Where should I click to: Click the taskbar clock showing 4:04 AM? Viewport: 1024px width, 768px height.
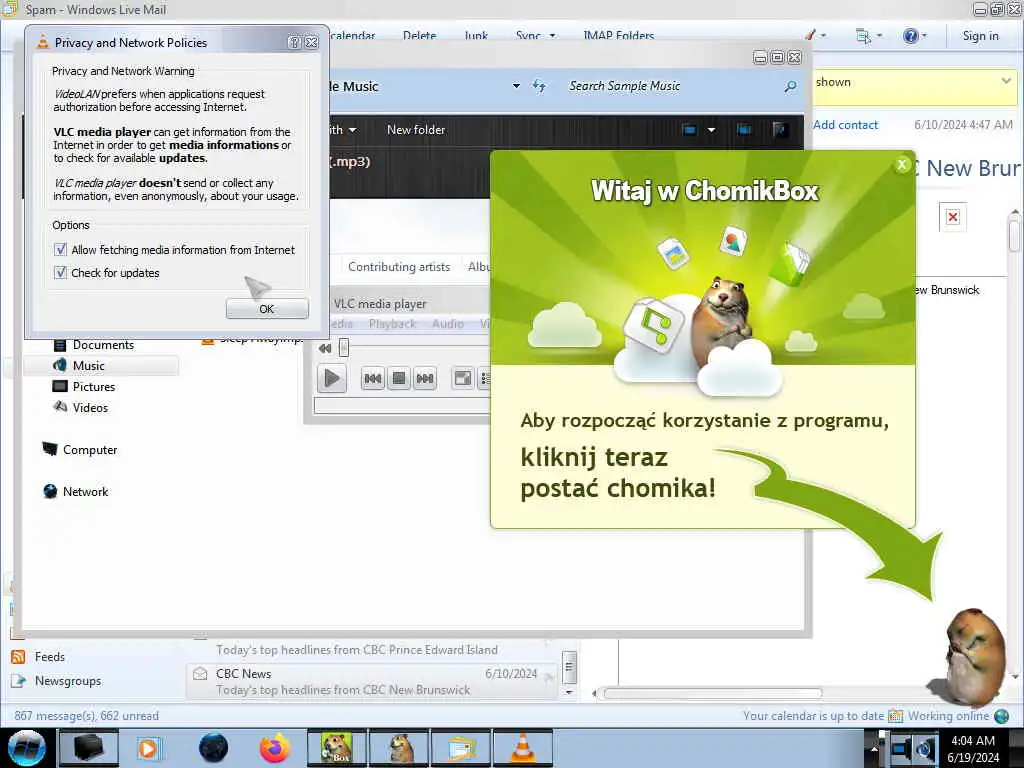coord(973,748)
